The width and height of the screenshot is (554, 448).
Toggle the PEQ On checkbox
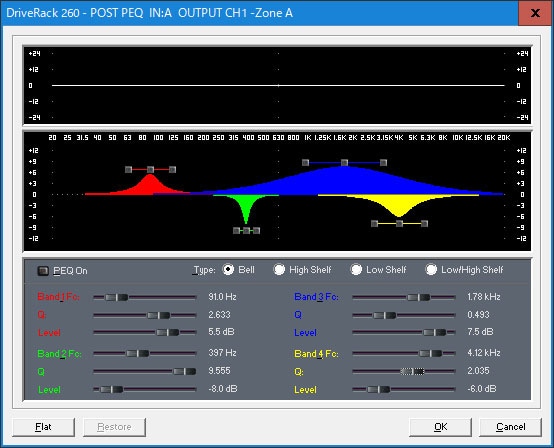(x=43, y=271)
